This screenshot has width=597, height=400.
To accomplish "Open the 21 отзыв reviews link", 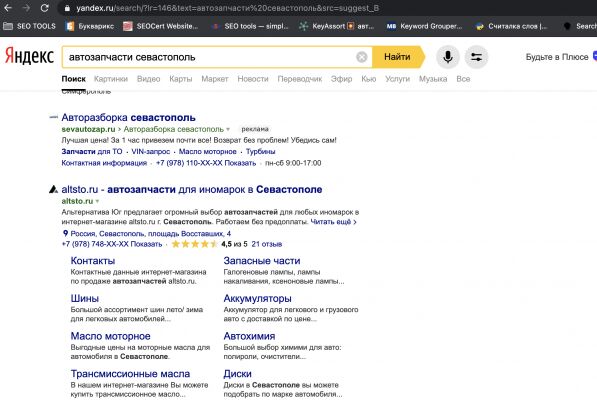I will click(267, 244).
